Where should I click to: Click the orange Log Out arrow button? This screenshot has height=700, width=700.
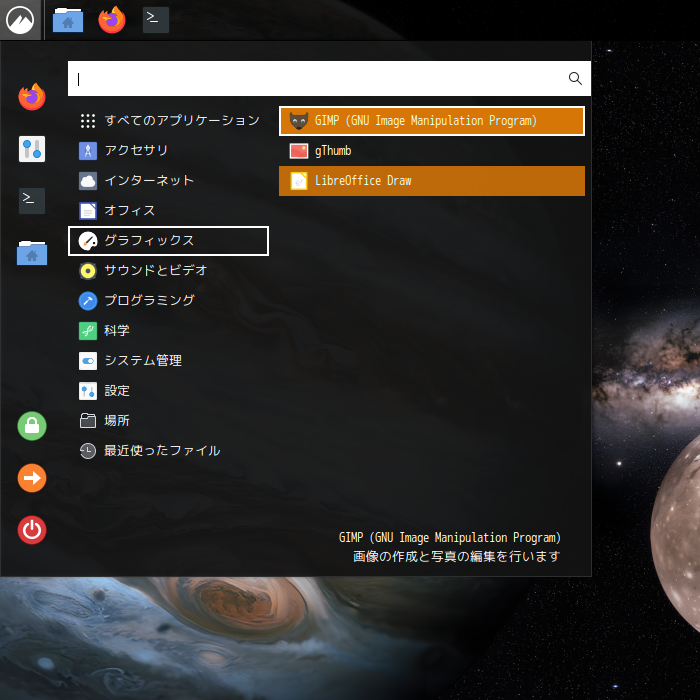pyautogui.click(x=32, y=478)
